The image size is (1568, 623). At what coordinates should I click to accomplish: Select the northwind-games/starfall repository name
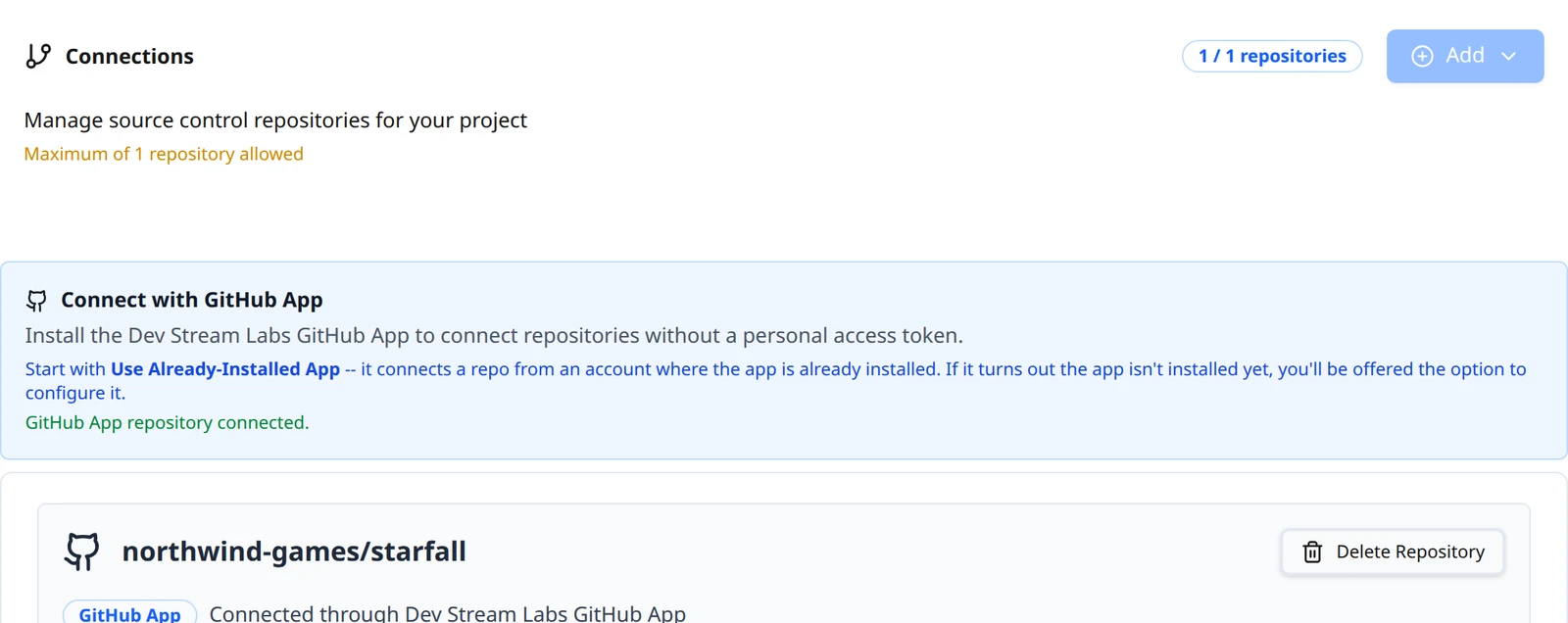[x=294, y=551]
